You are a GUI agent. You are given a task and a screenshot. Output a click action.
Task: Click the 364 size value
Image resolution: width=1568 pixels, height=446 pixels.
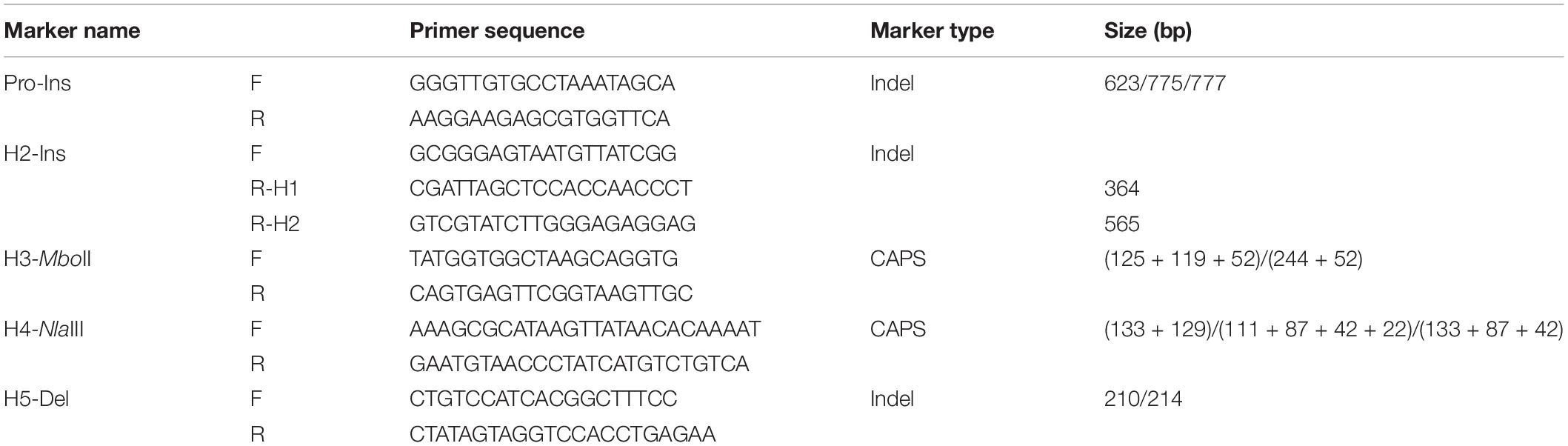click(x=1122, y=189)
